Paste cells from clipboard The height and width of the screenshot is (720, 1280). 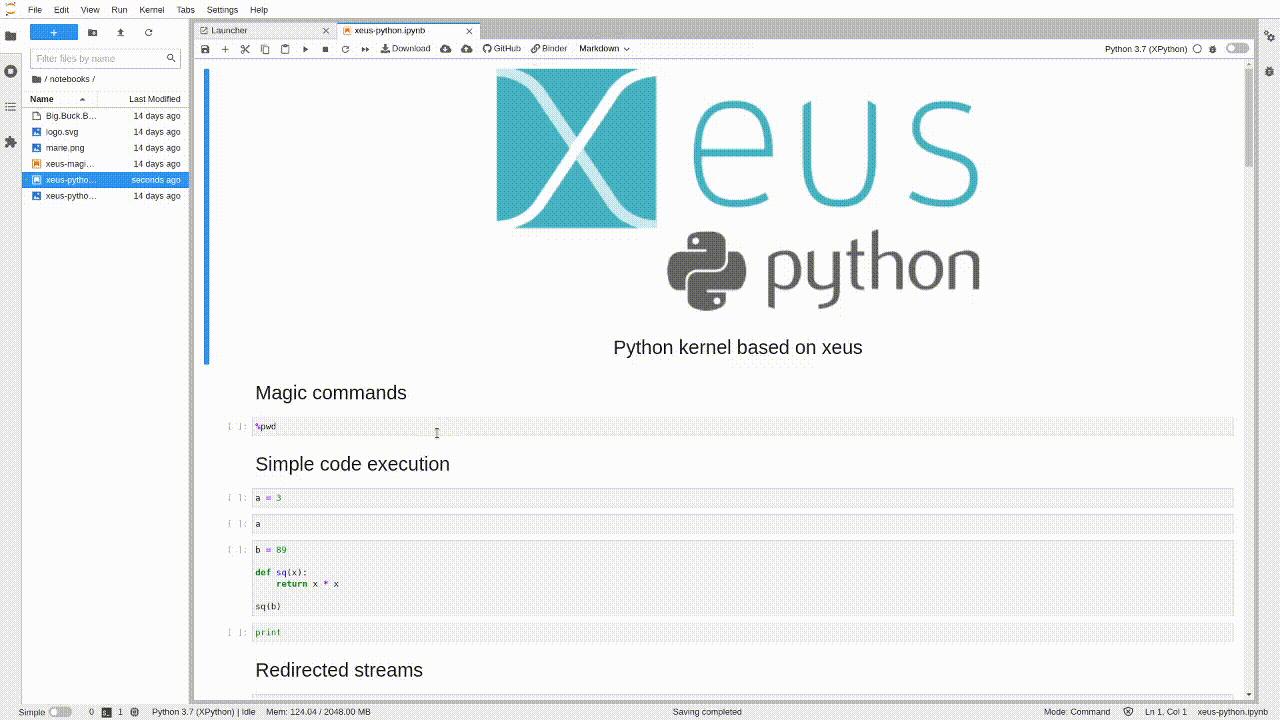coord(285,49)
